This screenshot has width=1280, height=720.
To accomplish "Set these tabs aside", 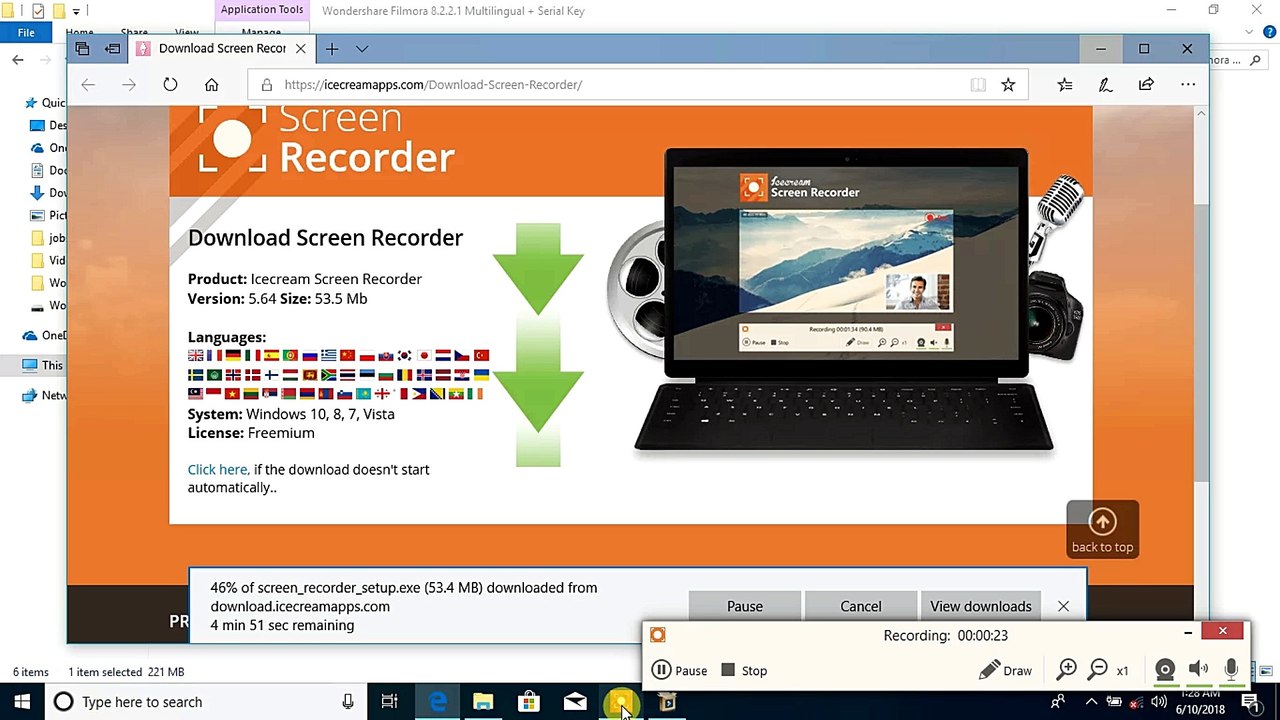I will point(112,48).
